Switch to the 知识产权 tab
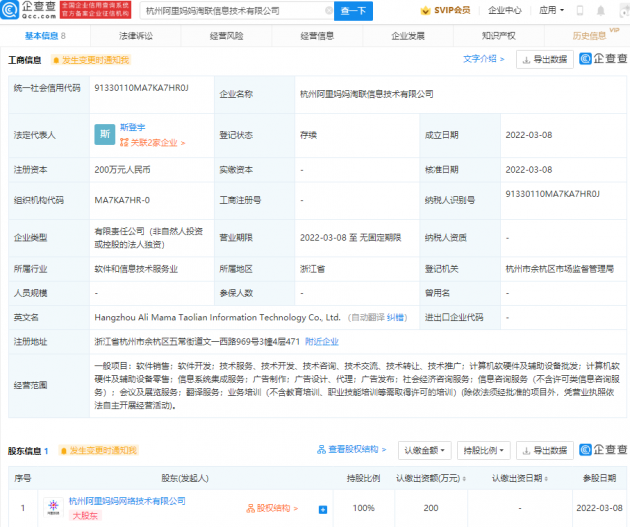Screen dimensions: 630x527 499,36
